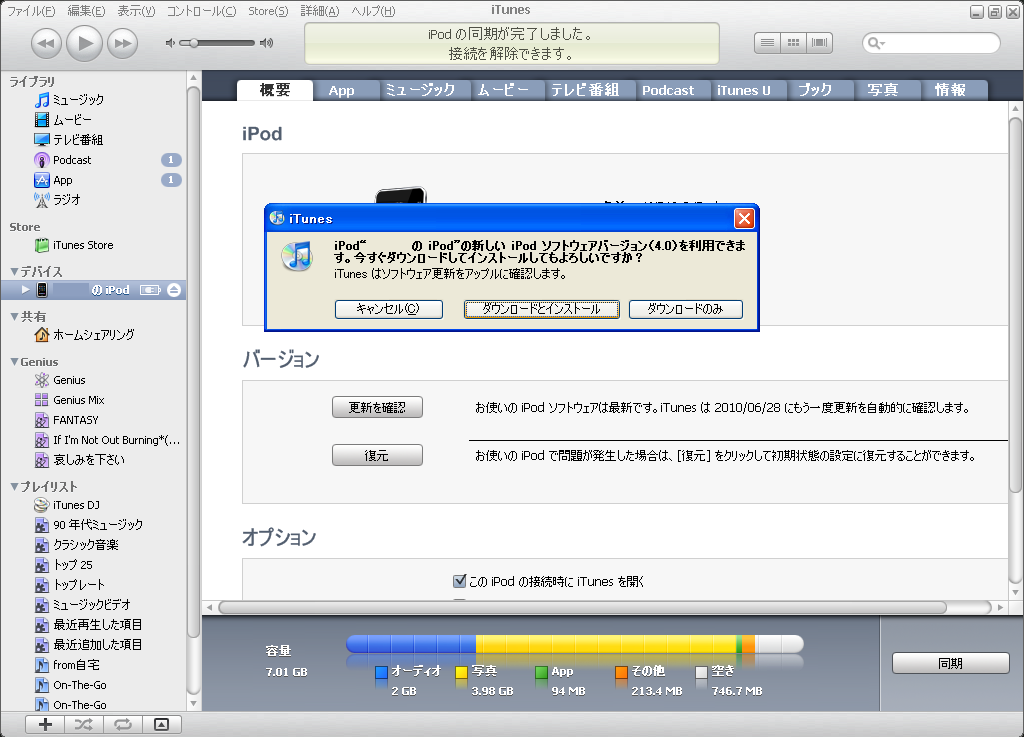1025x738 pixels.
Task: Expand the iPod device disclosure triangle
Action: (25, 290)
